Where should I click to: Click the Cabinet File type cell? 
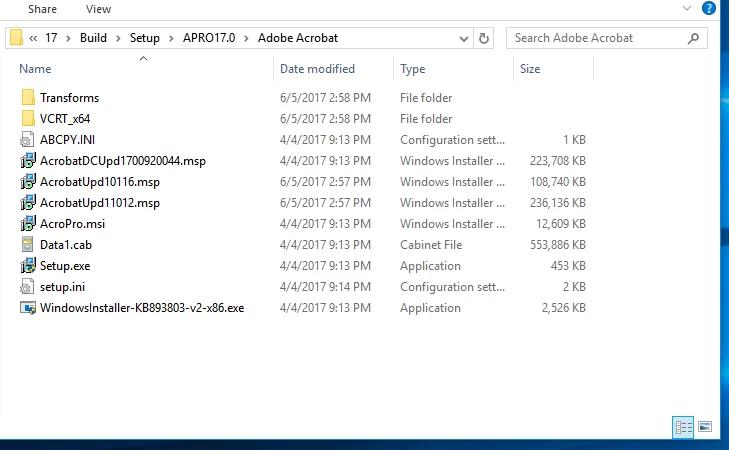pyautogui.click(x=431, y=245)
